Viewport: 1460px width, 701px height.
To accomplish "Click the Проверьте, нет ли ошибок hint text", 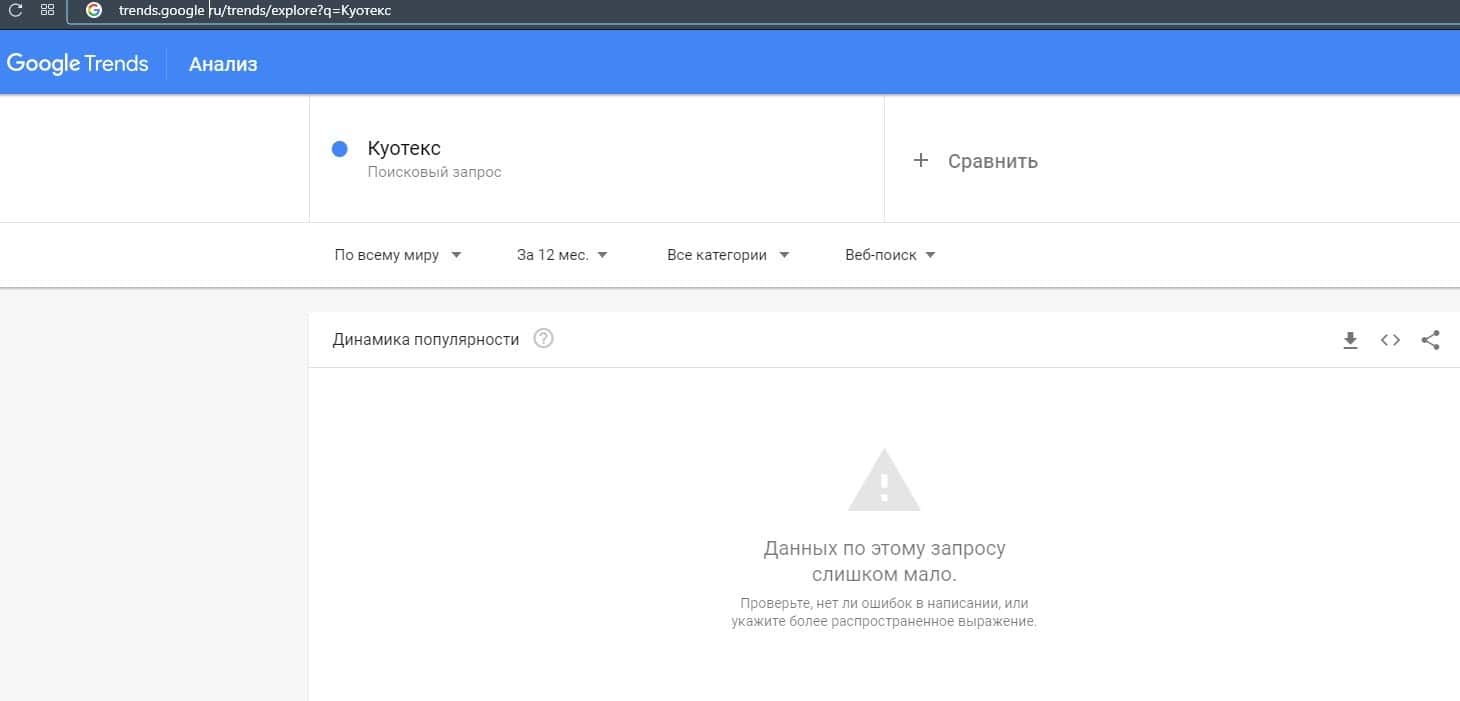I will [884, 612].
